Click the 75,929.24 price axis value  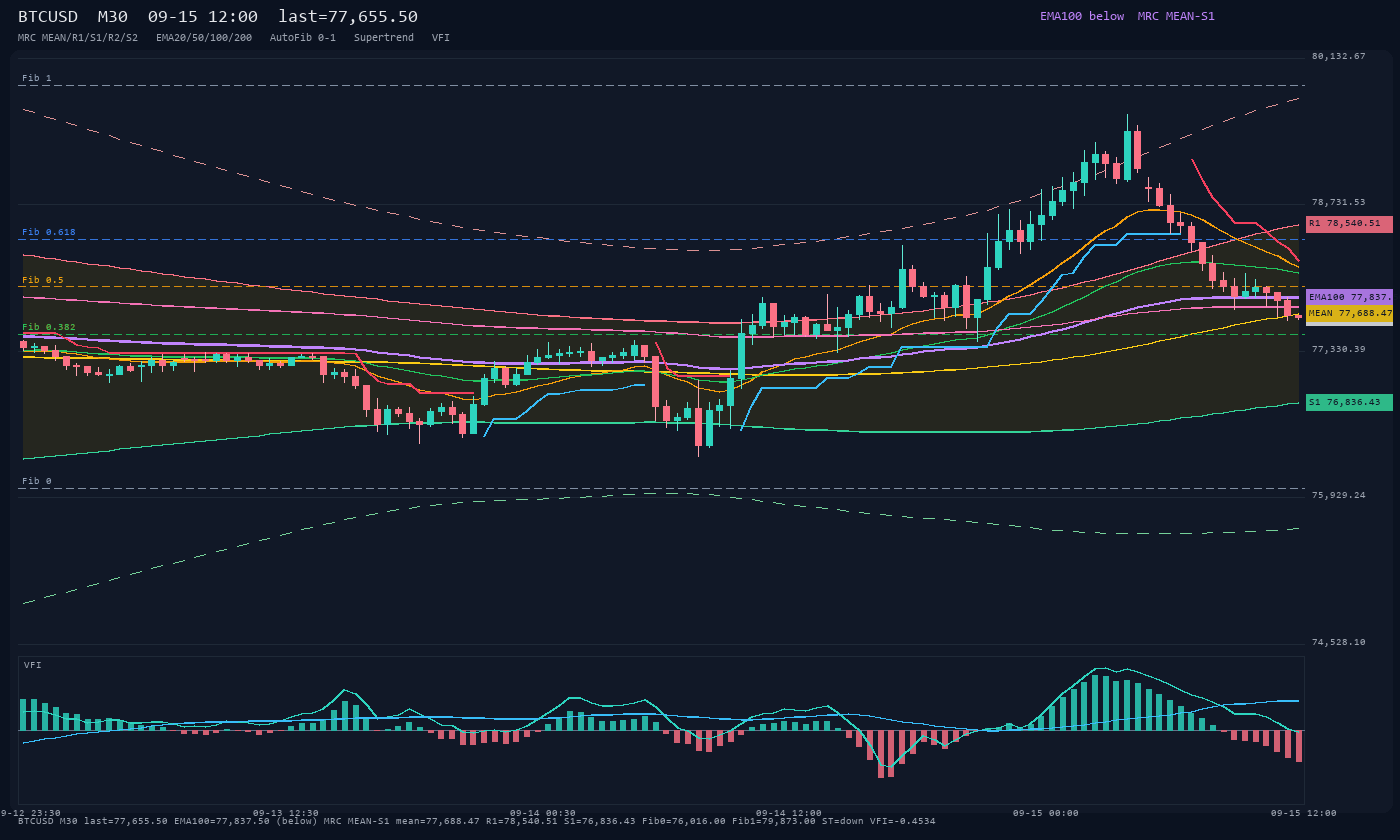(x=1338, y=495)
